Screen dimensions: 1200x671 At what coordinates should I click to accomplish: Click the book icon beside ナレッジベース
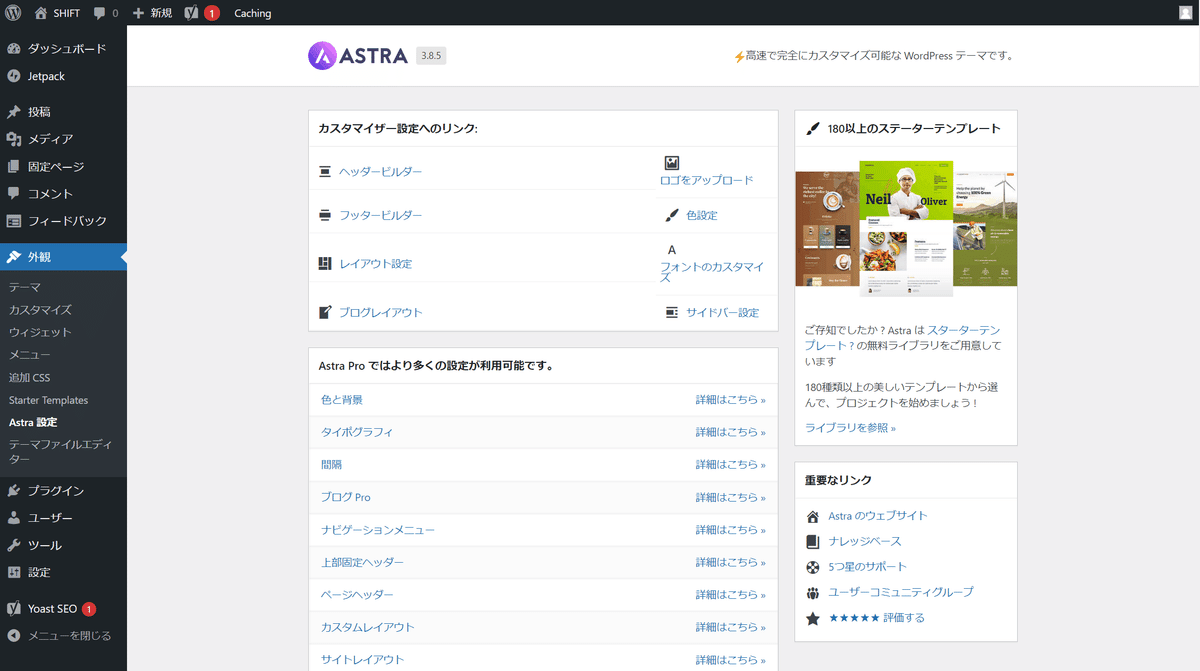(813, 542)
